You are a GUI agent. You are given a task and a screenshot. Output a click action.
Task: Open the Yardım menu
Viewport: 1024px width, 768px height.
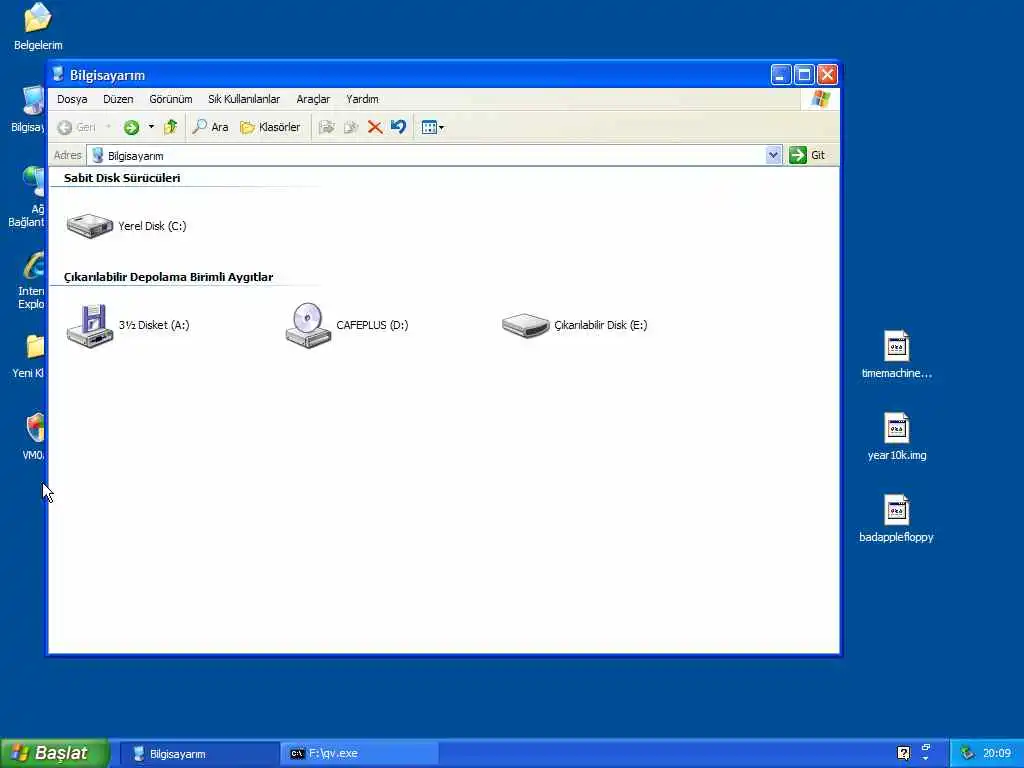362,99
